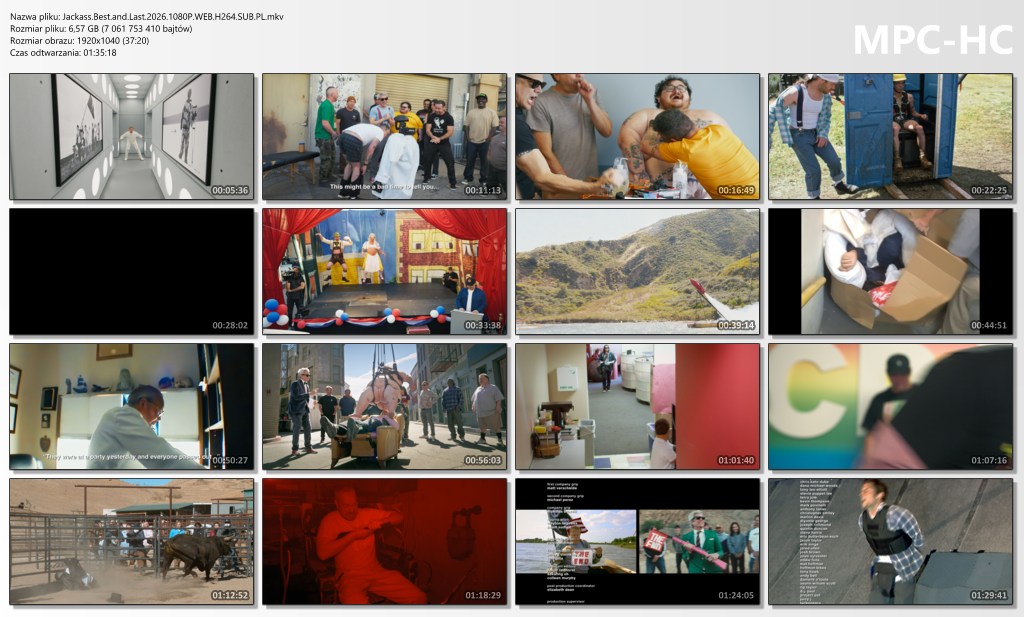Click the 'Rozmiar obrazu: 1920x1040' line
Image resolution: width=1024 pixels, height=617 pixels.
(x=80, y=40)
